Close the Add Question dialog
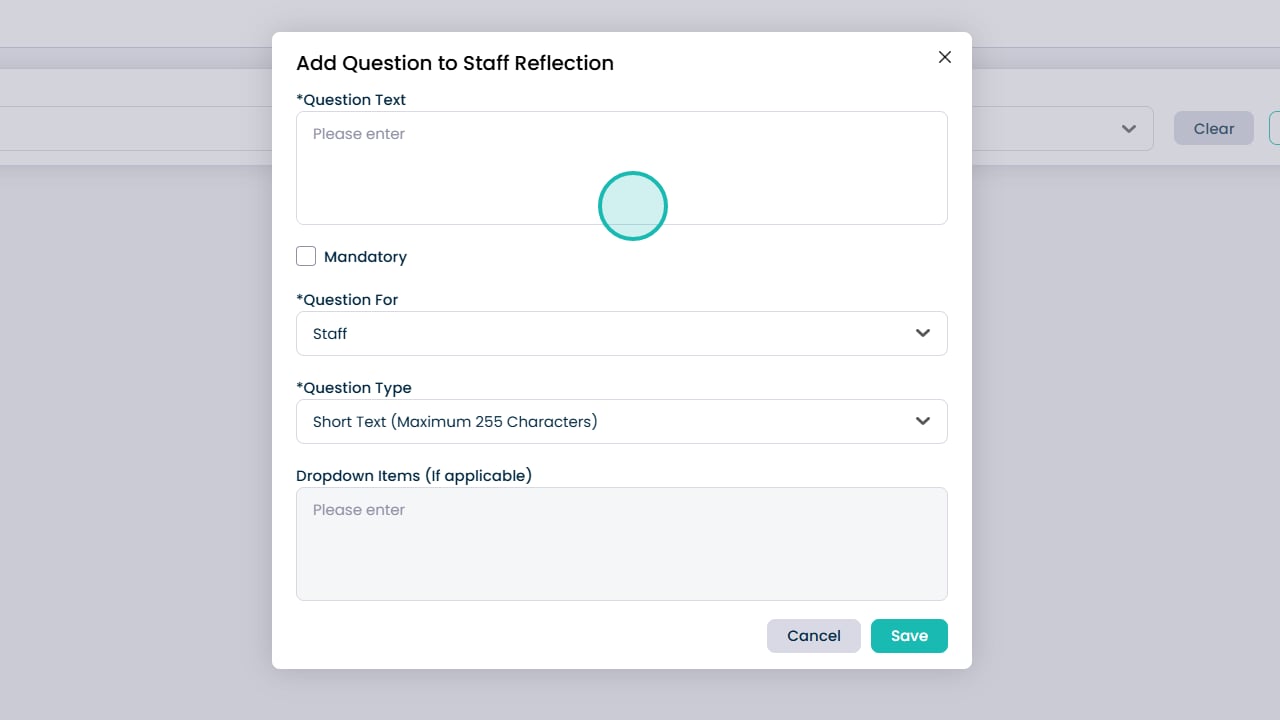 click(944, 57)
